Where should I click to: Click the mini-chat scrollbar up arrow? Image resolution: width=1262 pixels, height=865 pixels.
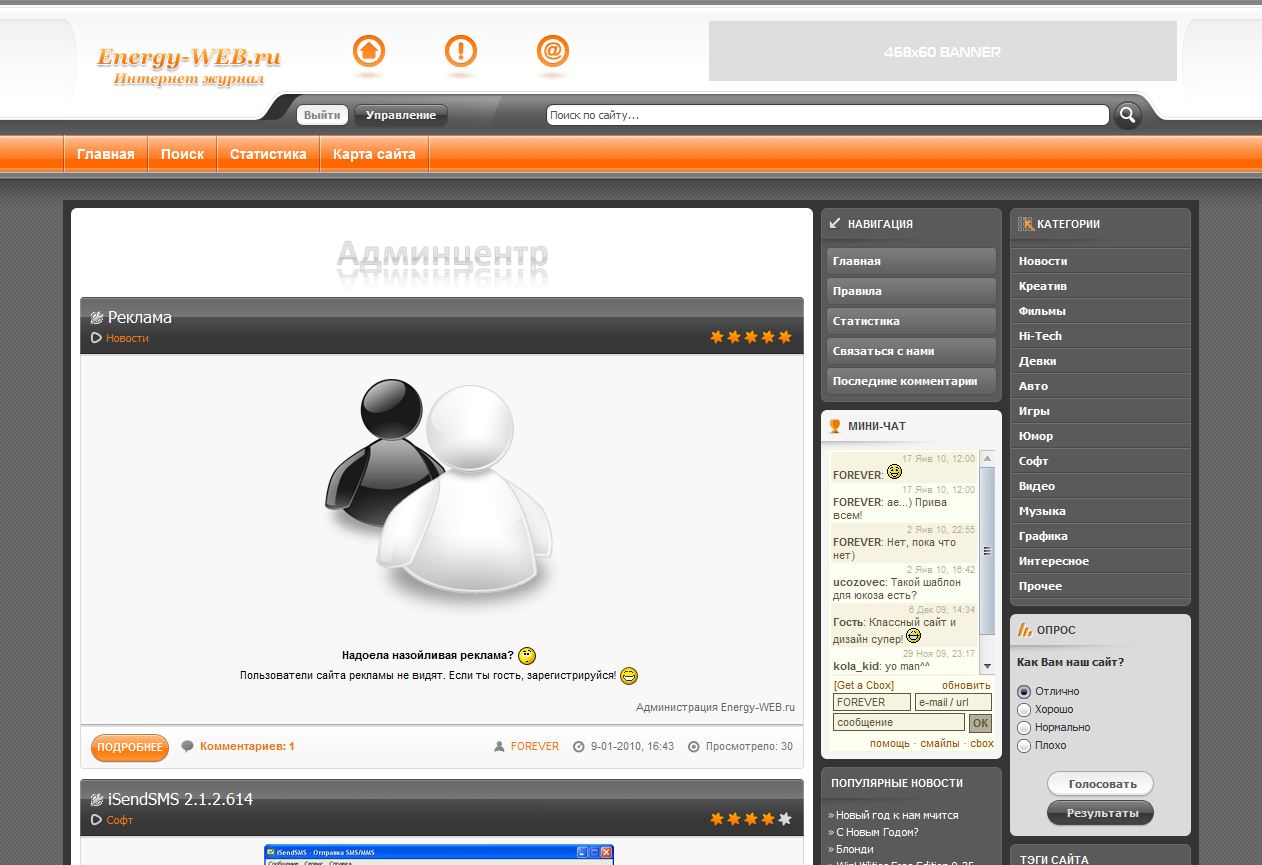pyautogui.click(x=987, y=459)
